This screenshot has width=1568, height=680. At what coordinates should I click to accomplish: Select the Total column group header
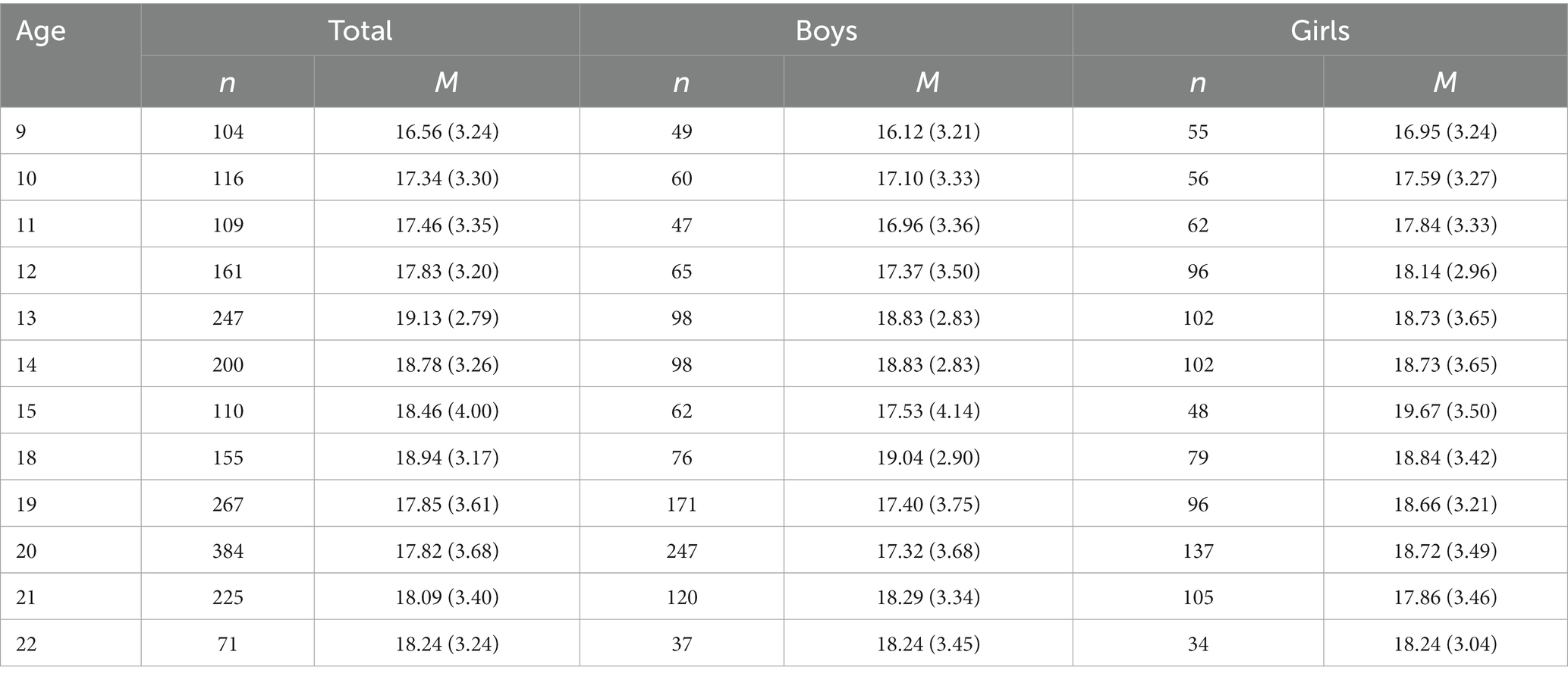(360, 30)
